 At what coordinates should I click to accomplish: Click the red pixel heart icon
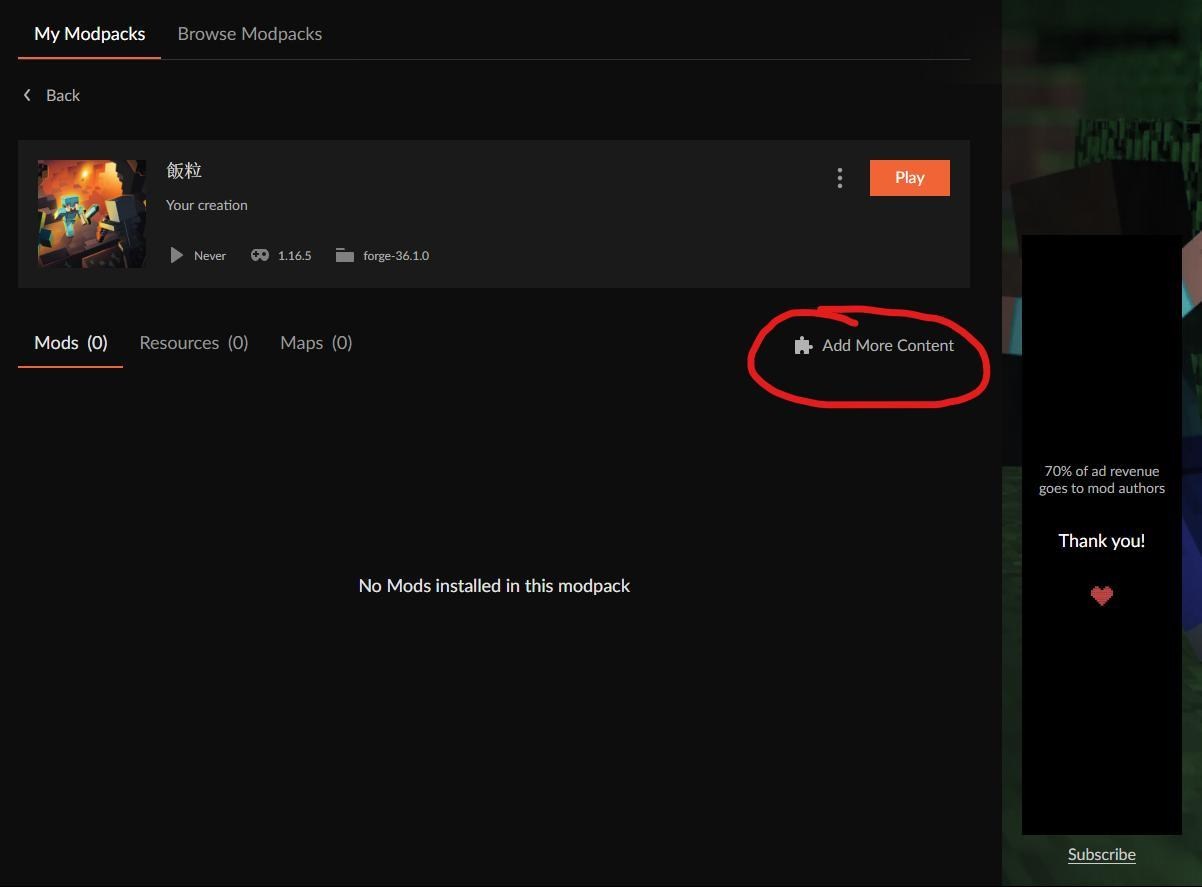(x=1101, y=596)
